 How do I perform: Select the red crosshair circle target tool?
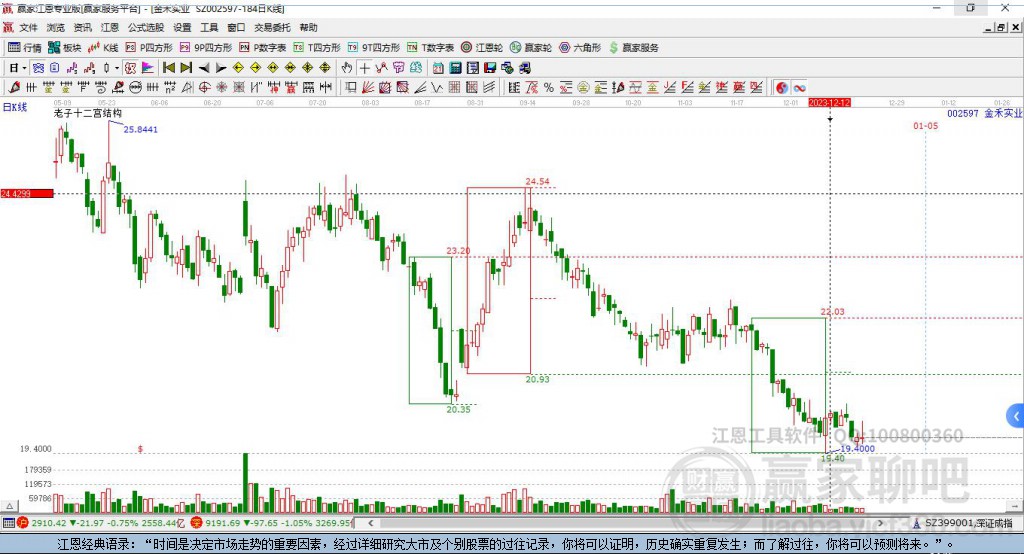204,87
